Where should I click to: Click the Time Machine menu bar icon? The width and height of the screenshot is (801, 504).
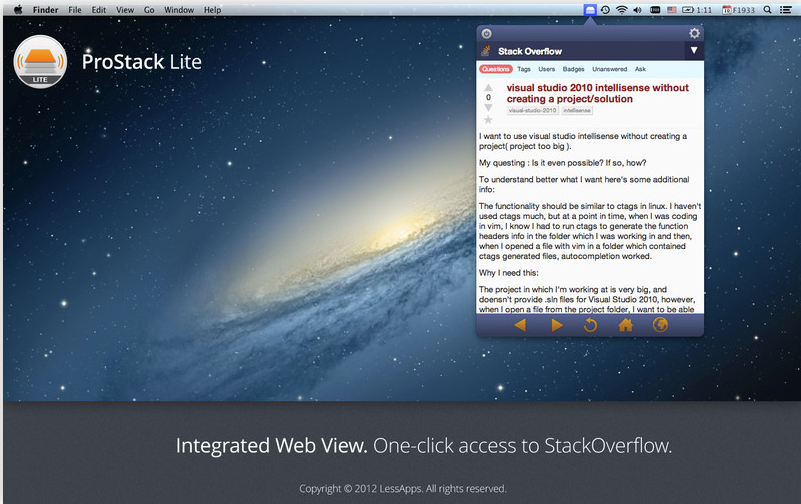pyautogui.click(x=605, y=10)
